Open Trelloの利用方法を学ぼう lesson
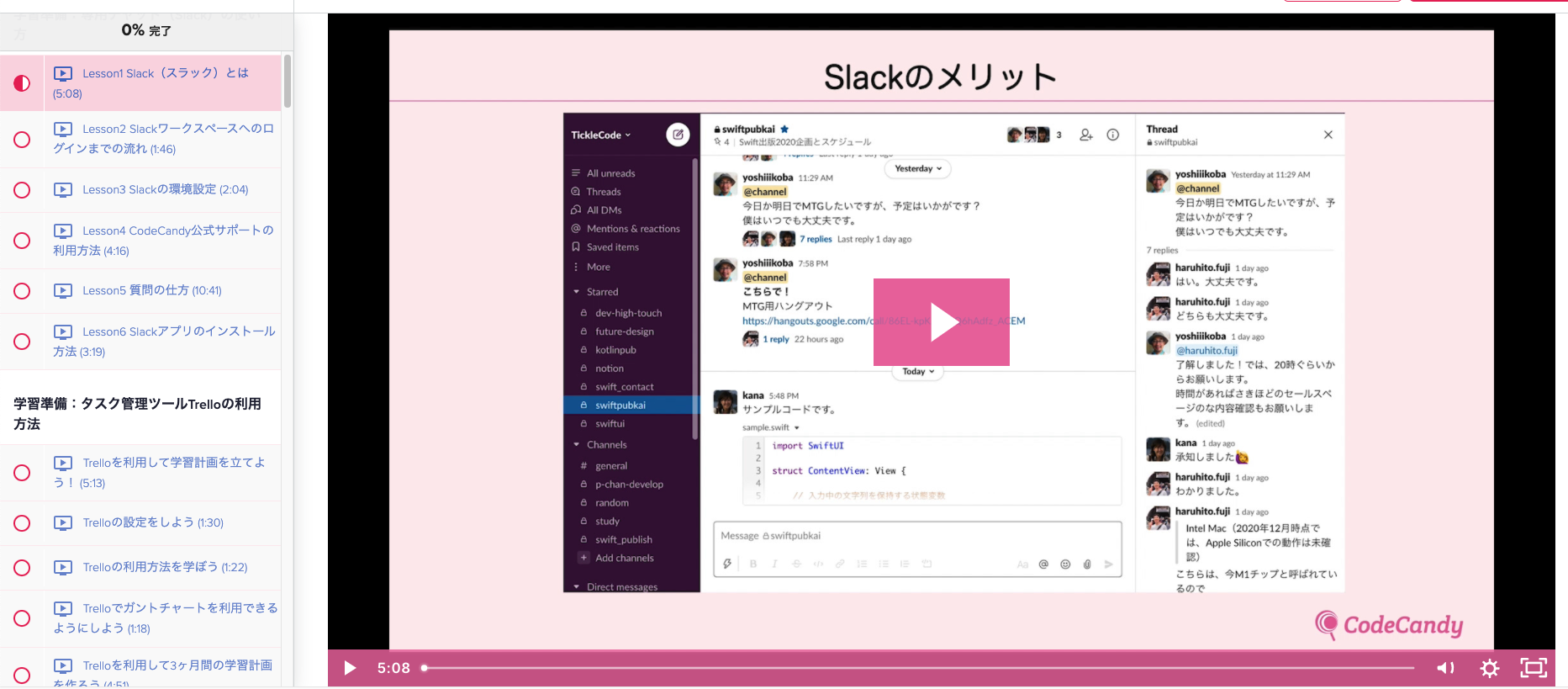 click(x=150, y=567)
